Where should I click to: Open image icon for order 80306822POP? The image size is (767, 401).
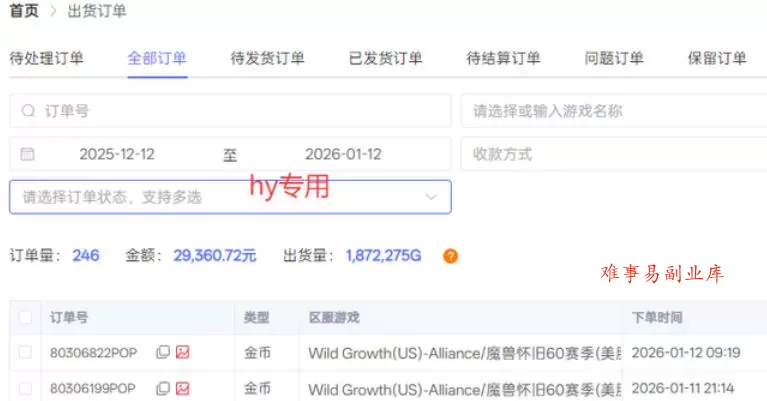coord(182,352)
